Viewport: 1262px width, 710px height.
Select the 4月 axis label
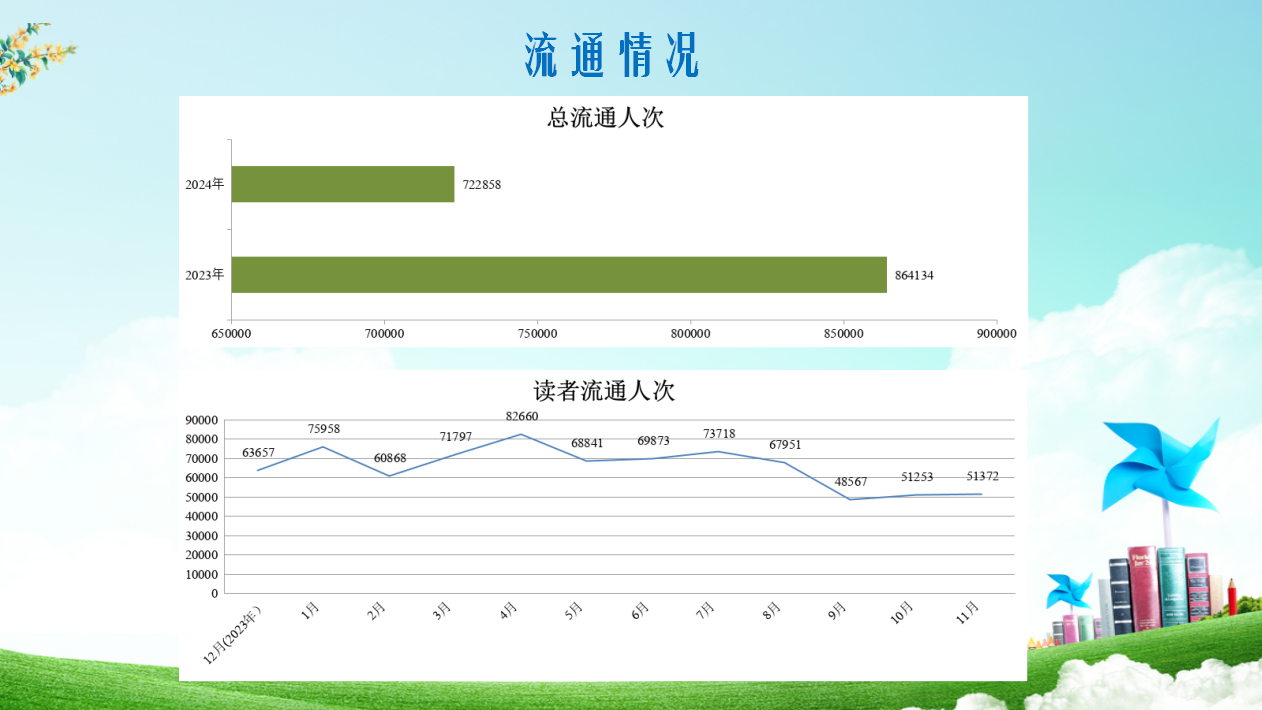click(x=509, y=610)
